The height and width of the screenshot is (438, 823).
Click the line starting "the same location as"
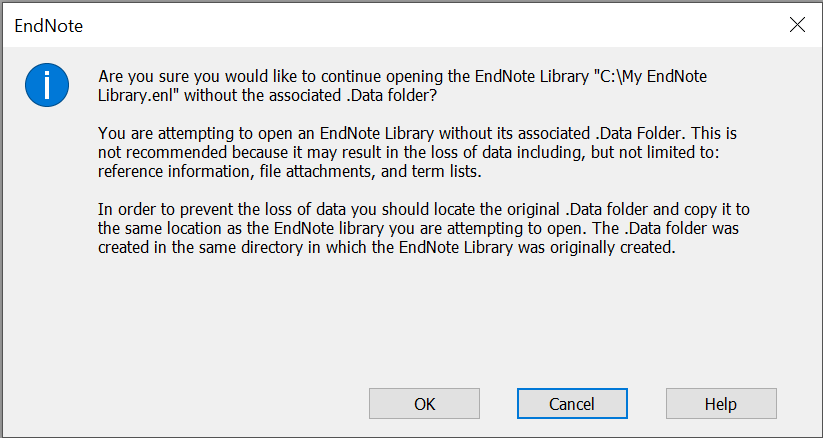[400, 228]
